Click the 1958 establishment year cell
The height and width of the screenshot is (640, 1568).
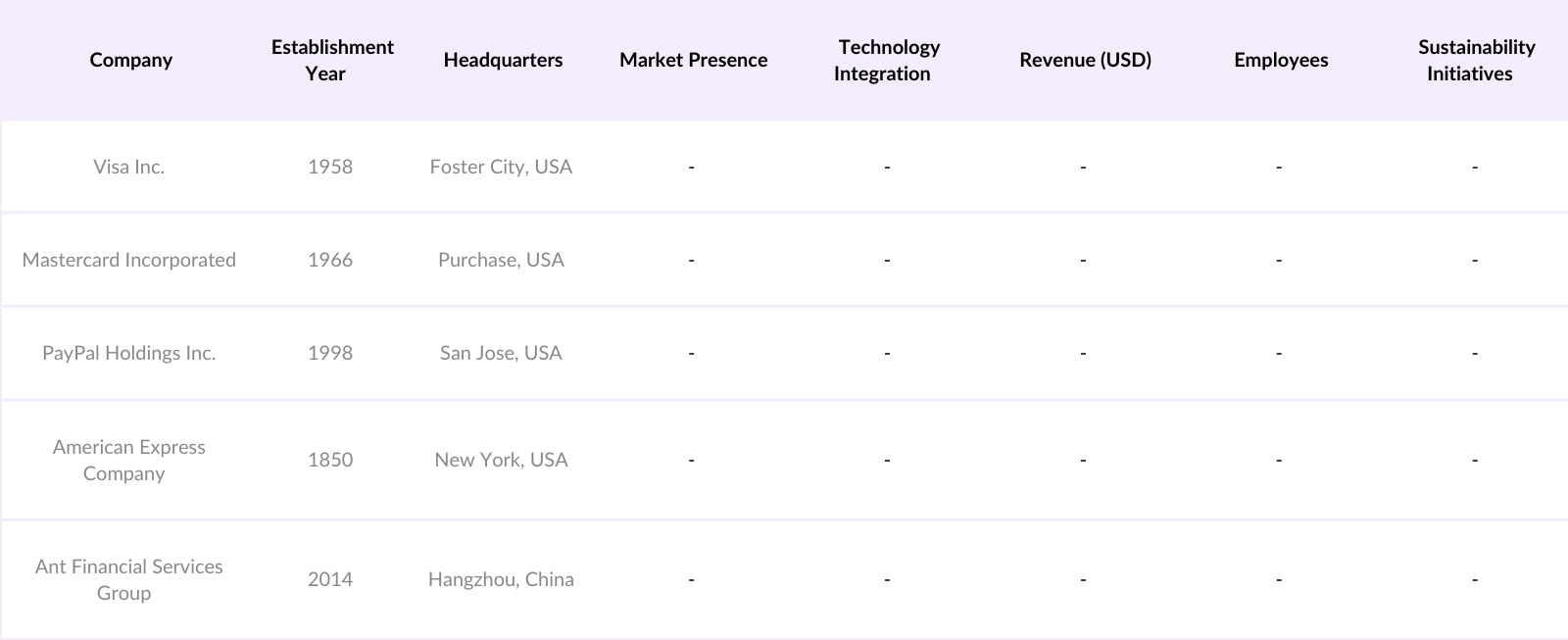click(x=330, y=167)
